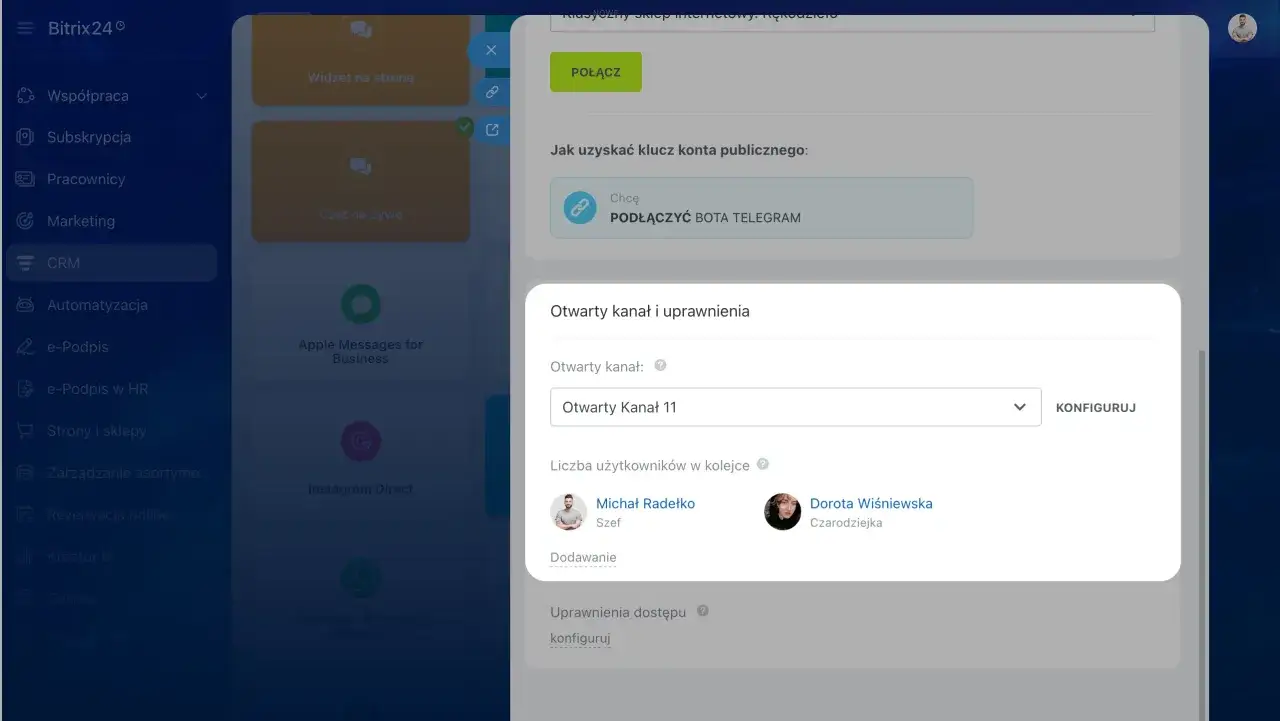
Task: Go to Marketing in the sidebar
Action: (x=81, y=221)
